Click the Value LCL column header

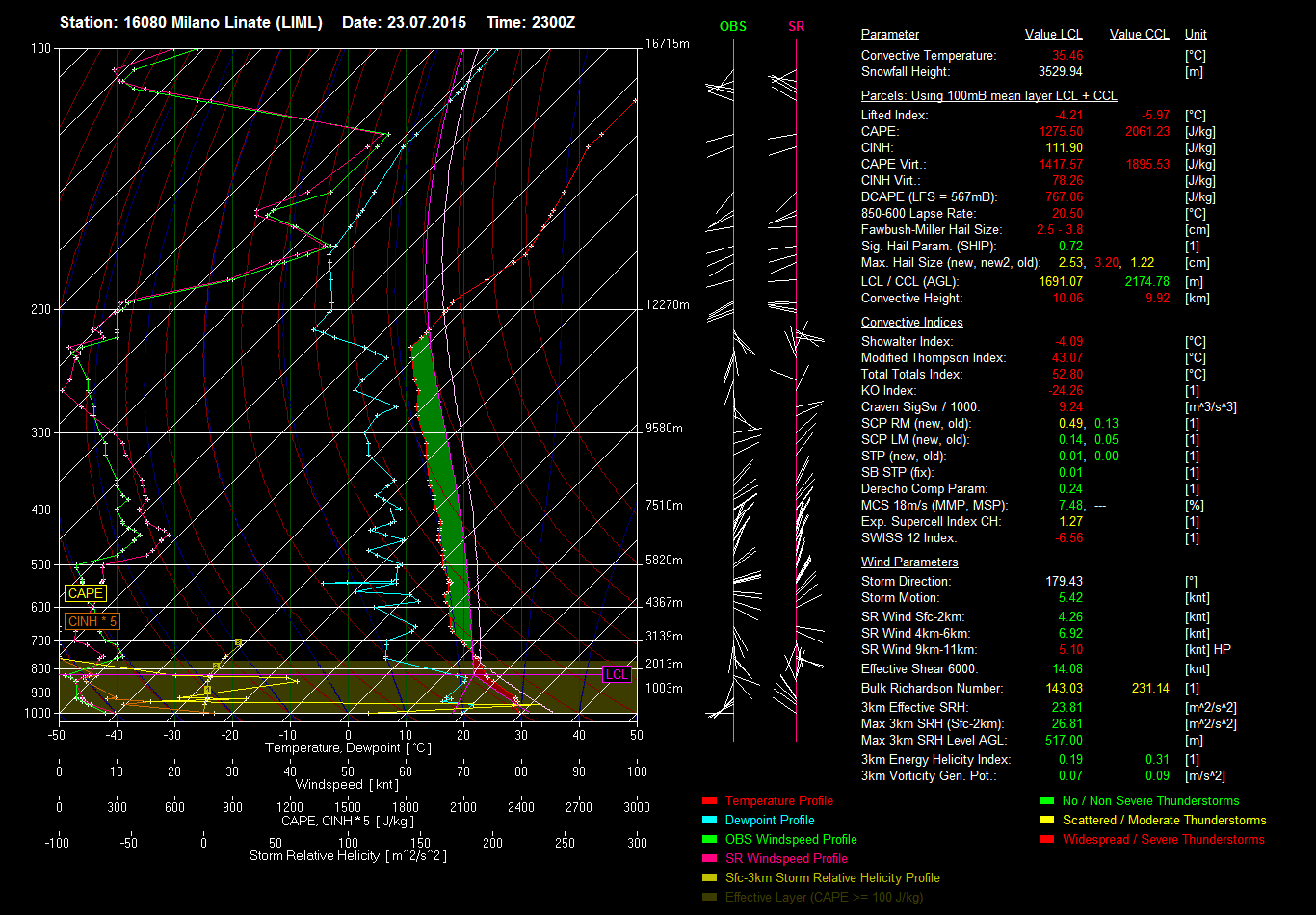[1054, 35]
